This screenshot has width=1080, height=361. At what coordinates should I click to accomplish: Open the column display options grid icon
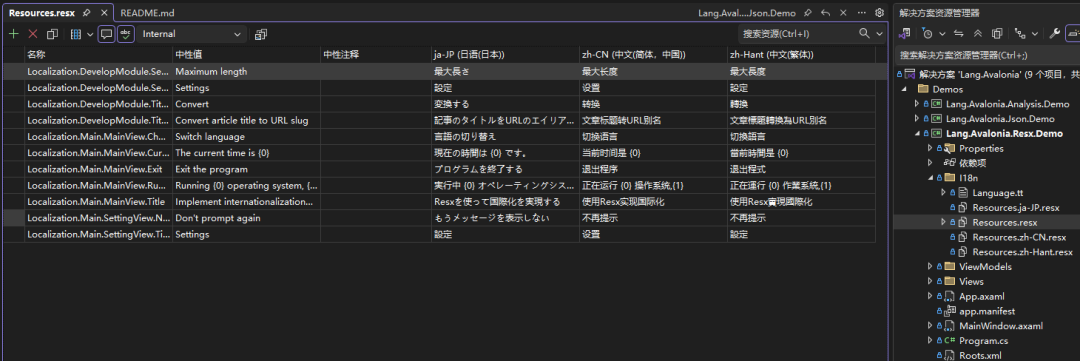tap(82, 34)
